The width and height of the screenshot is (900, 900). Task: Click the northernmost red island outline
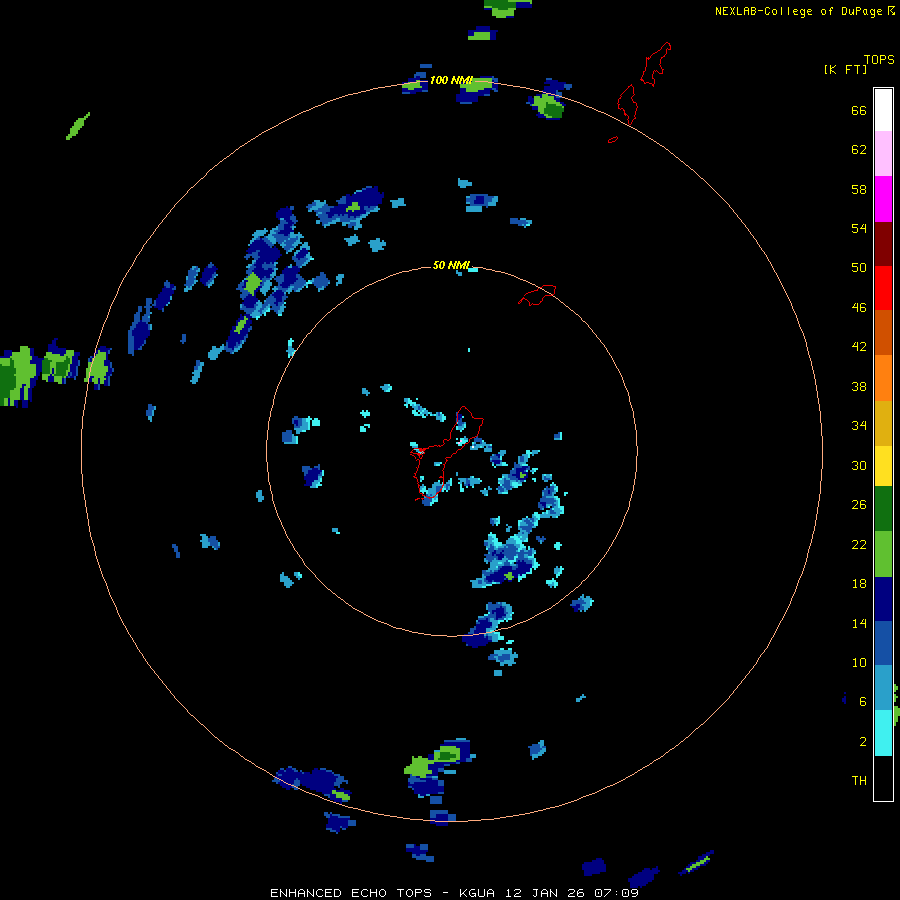coord(655,64)
